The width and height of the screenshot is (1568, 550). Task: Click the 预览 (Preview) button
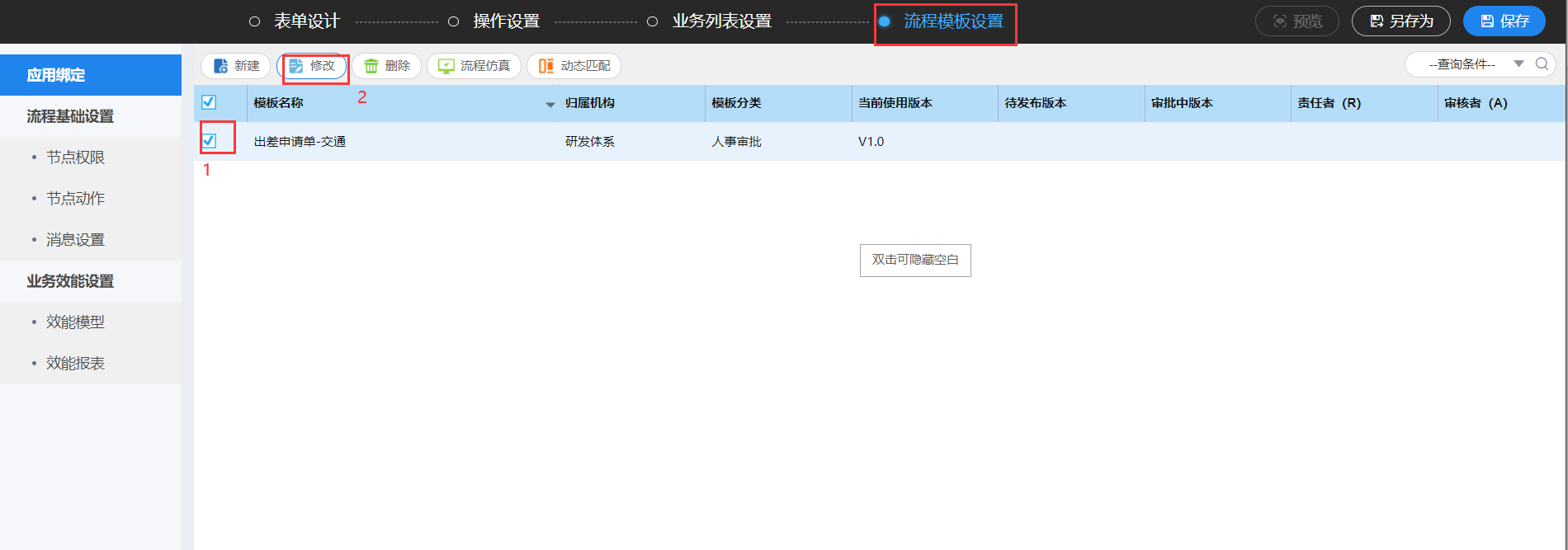[x=1296, y=21]
